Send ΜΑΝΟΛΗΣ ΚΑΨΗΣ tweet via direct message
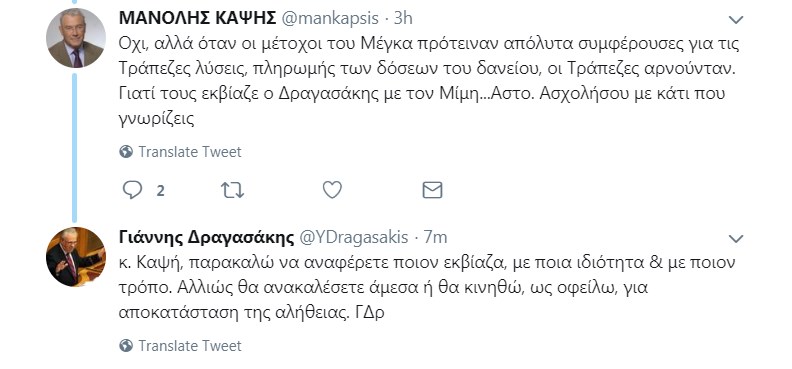This screenshot has height=369, width=792. pyautogui.click(x=432, y=190)
